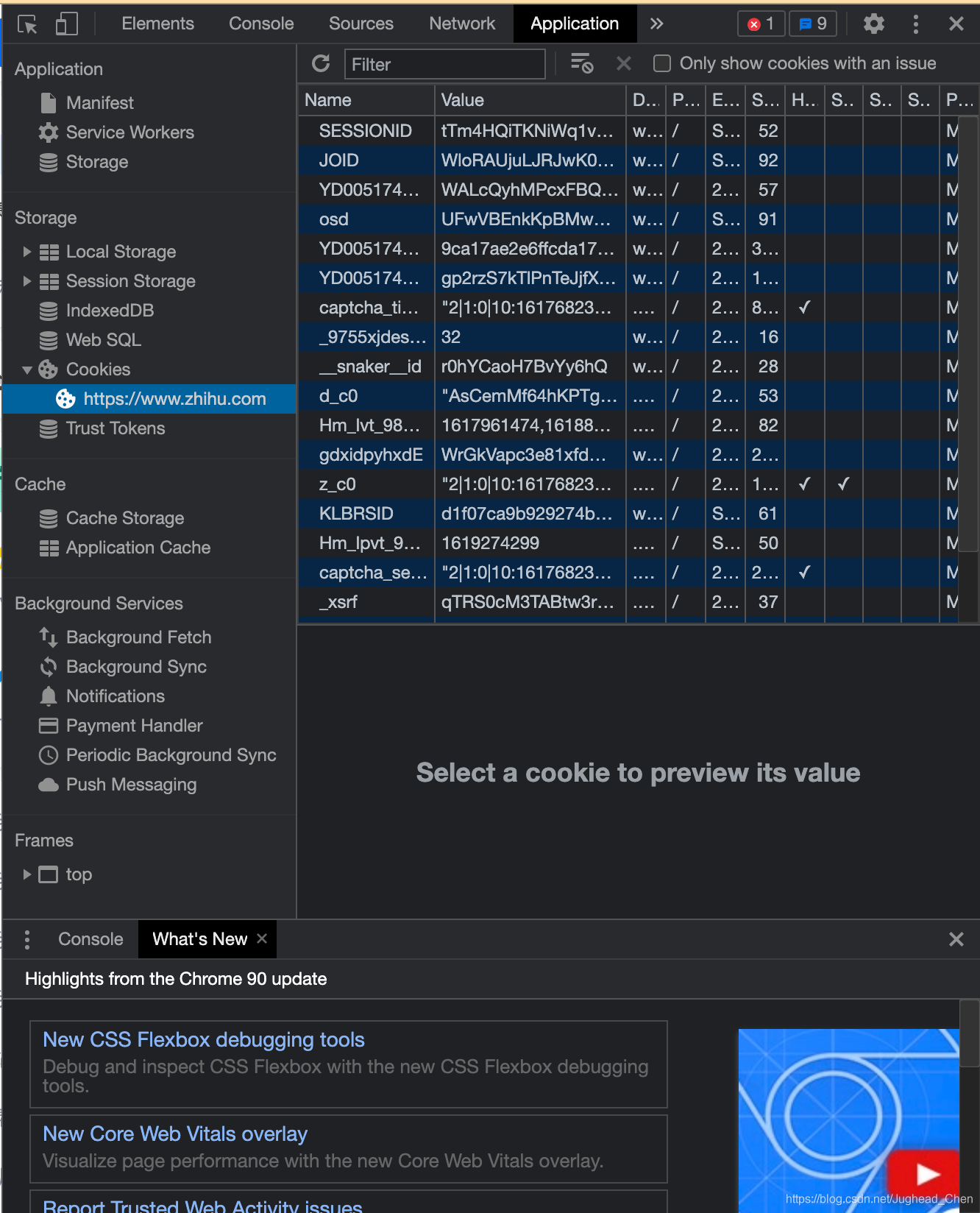
Task: Click the red error count badge
Action: click(x=761, y=24)
